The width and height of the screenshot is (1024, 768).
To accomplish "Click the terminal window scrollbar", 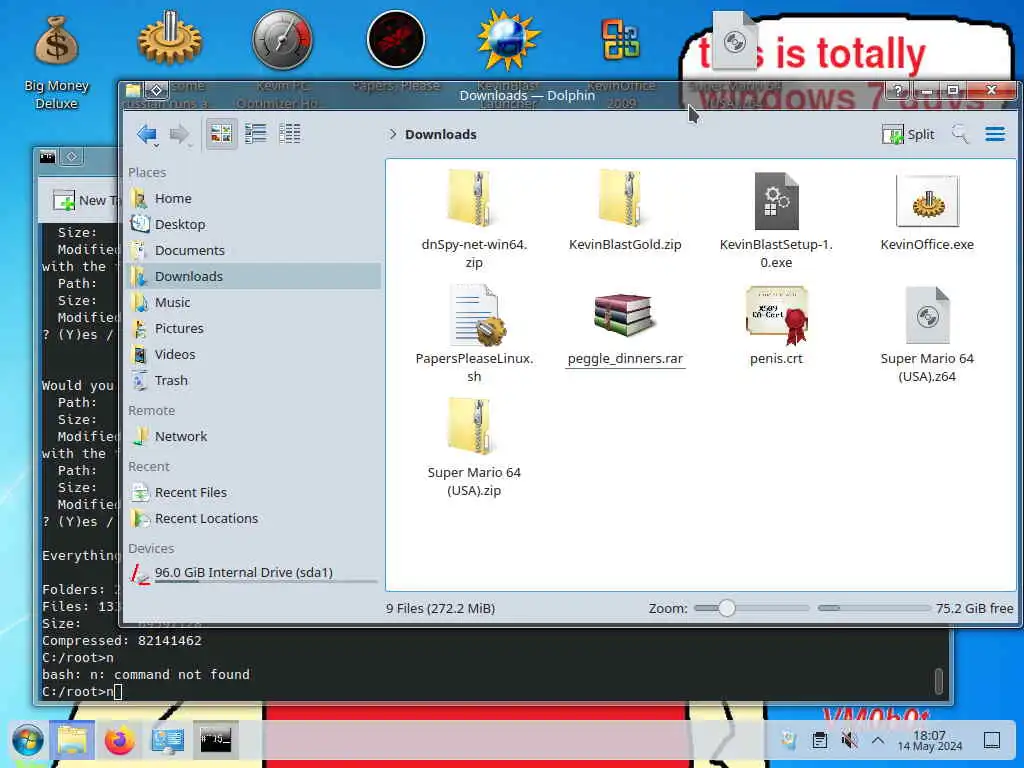I will pyautogui.click(x=938, y=682).
